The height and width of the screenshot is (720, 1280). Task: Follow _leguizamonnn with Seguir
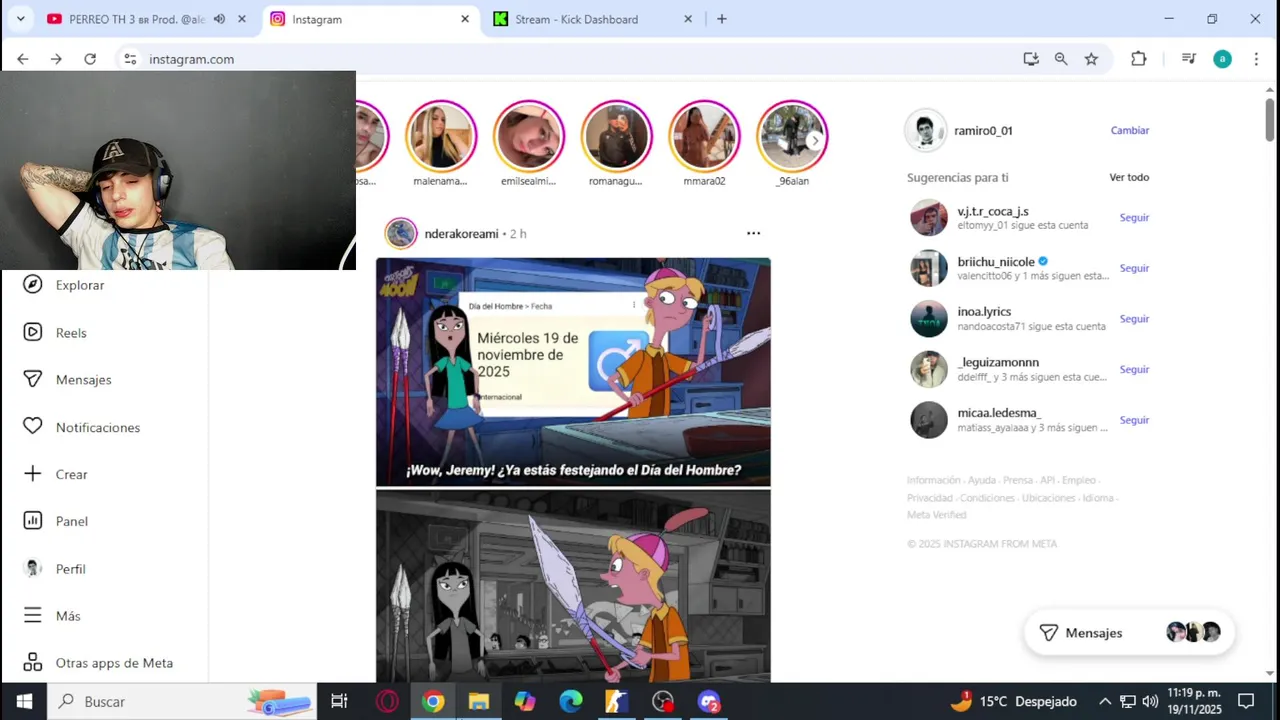tap(1134, 369)
